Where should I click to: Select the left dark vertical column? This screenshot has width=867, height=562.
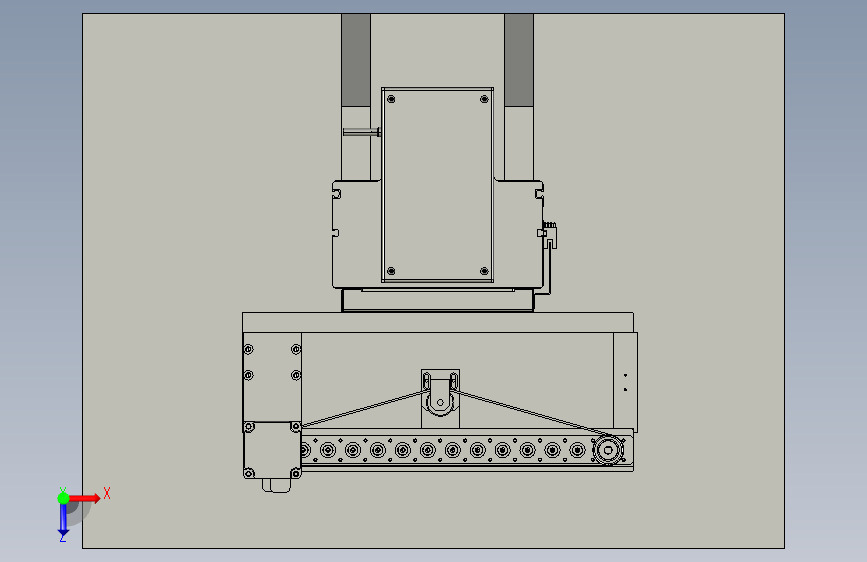[x=356, y=60]
